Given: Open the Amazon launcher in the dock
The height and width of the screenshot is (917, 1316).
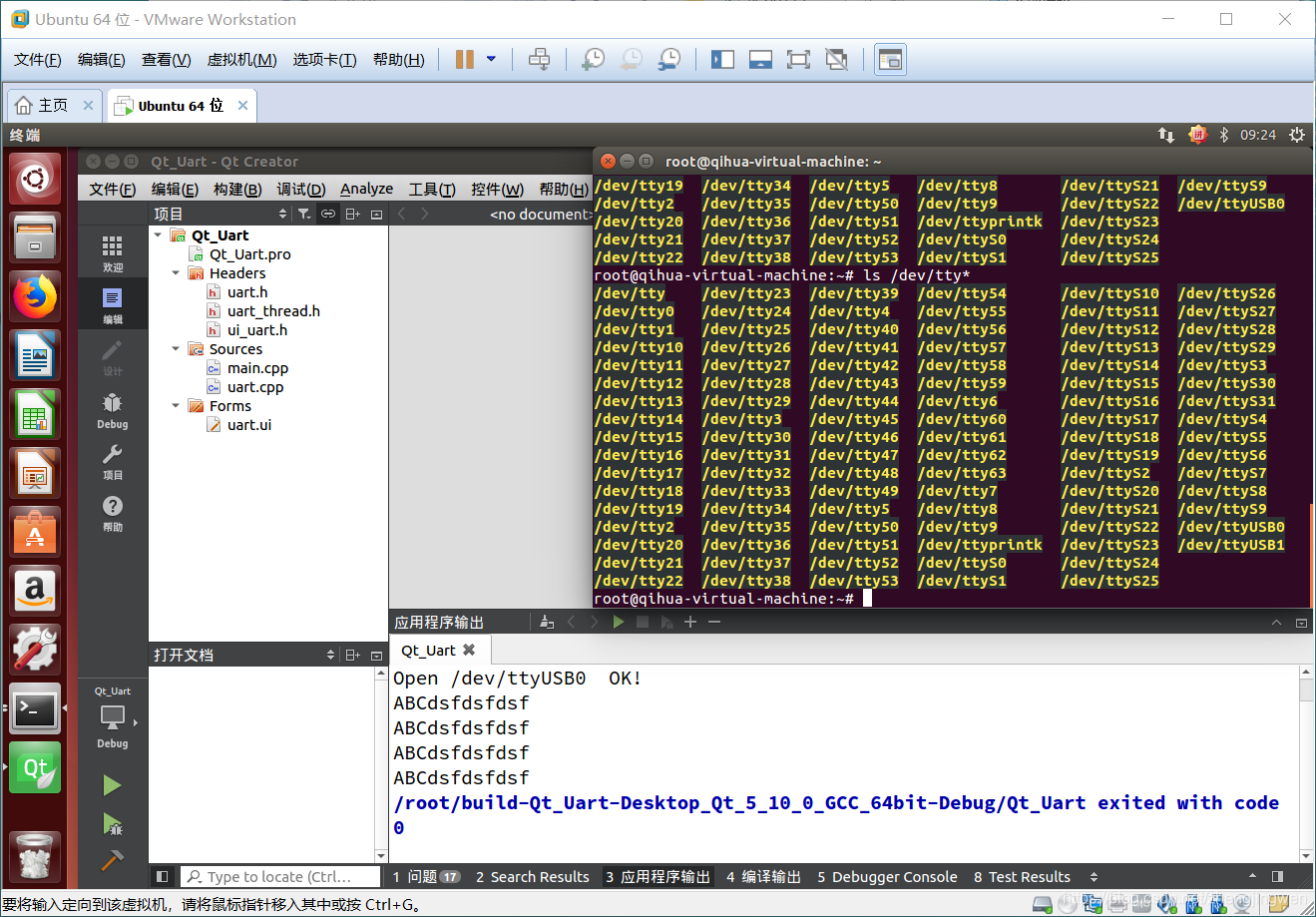Looking at the screenshot, I should (x=35, y=591).
